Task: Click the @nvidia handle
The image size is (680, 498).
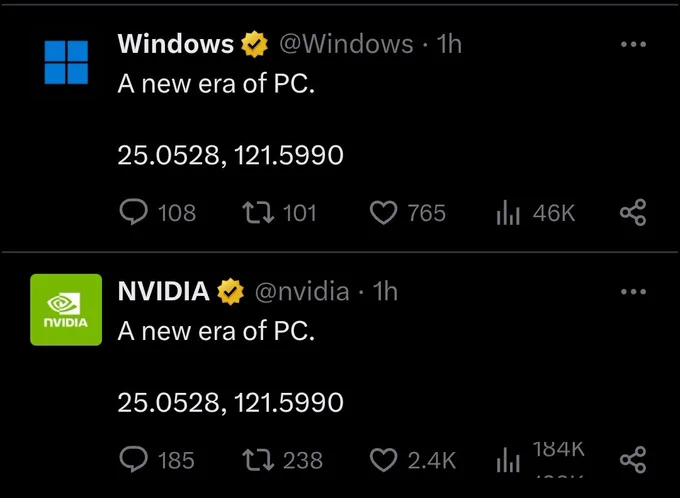Action: [x=302, y=292]
